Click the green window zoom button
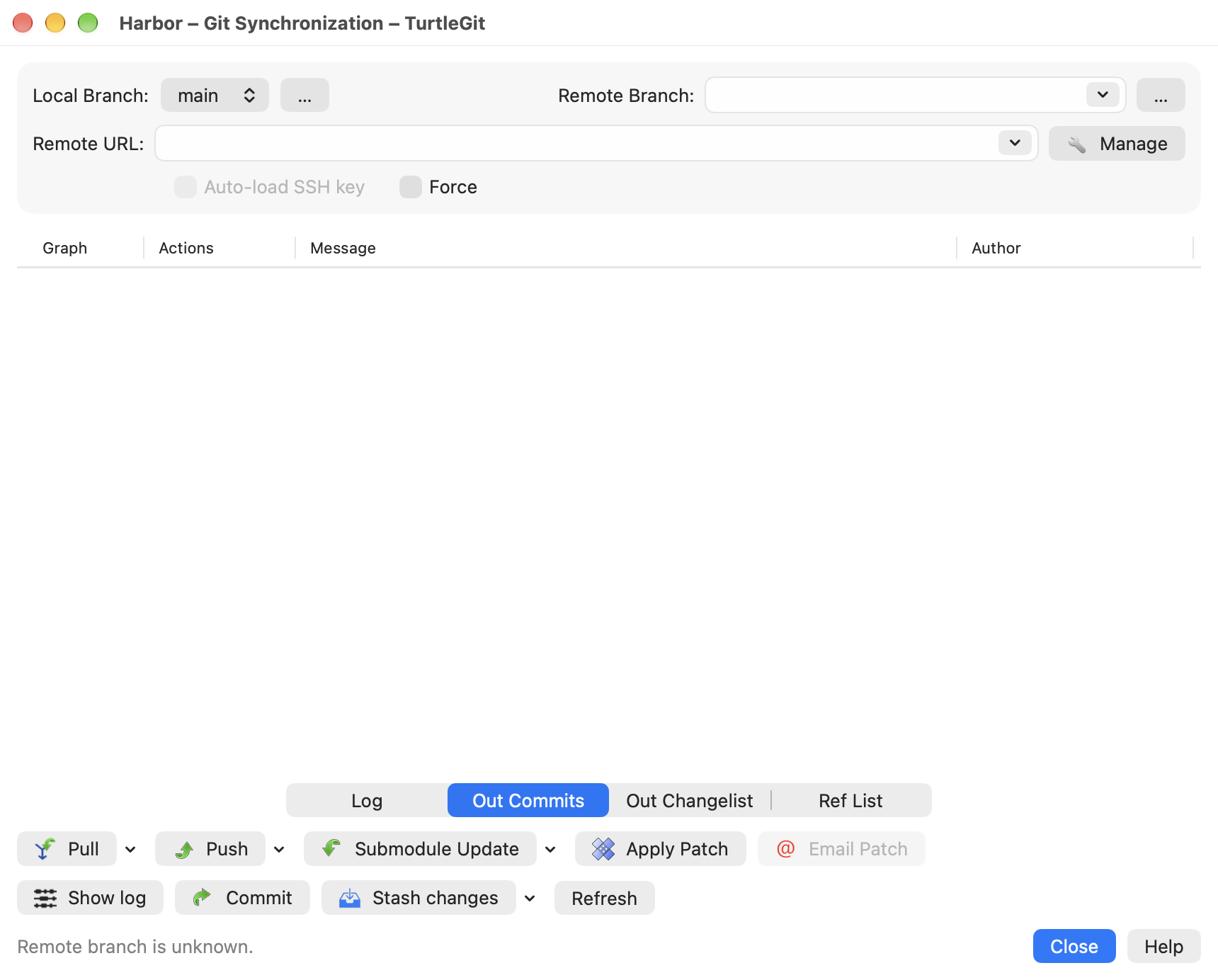Viewport: 1218px width, 980px height. click(88, 23)
